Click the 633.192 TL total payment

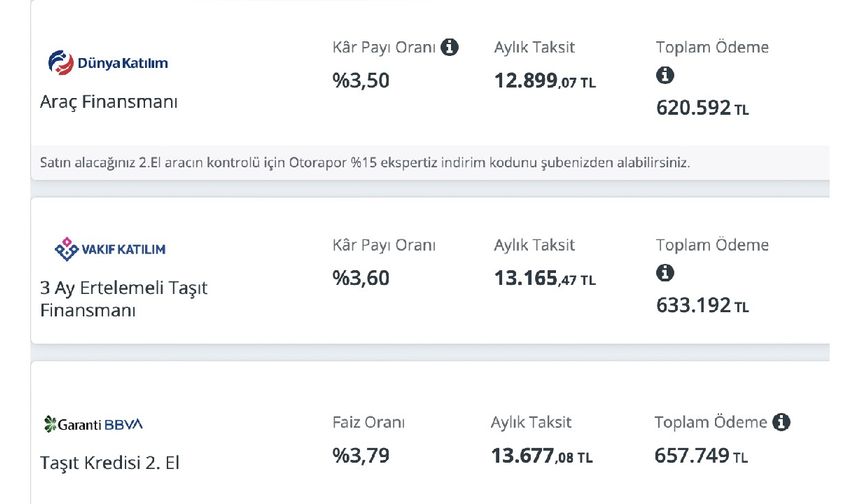tap(702, 306)
